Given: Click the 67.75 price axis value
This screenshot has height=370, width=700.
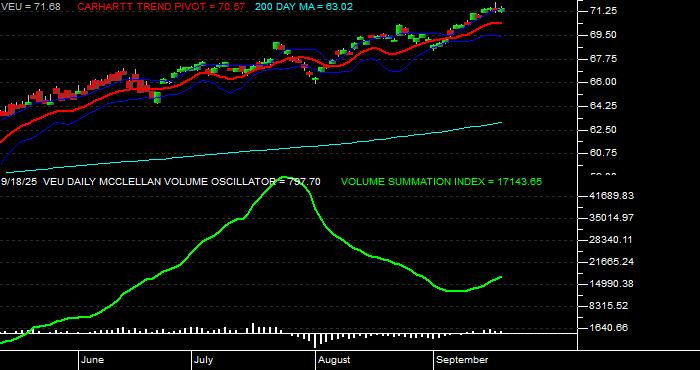Looking at the screenshot, I should coord(603,58).
